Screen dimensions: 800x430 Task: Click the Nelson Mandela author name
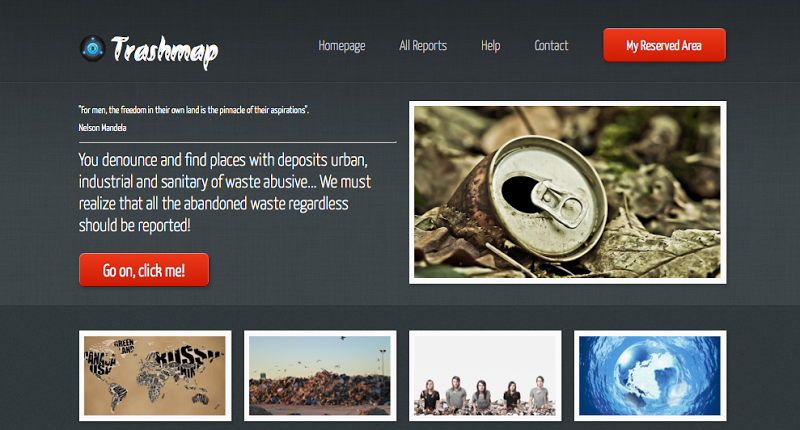(x=102, y=128)
